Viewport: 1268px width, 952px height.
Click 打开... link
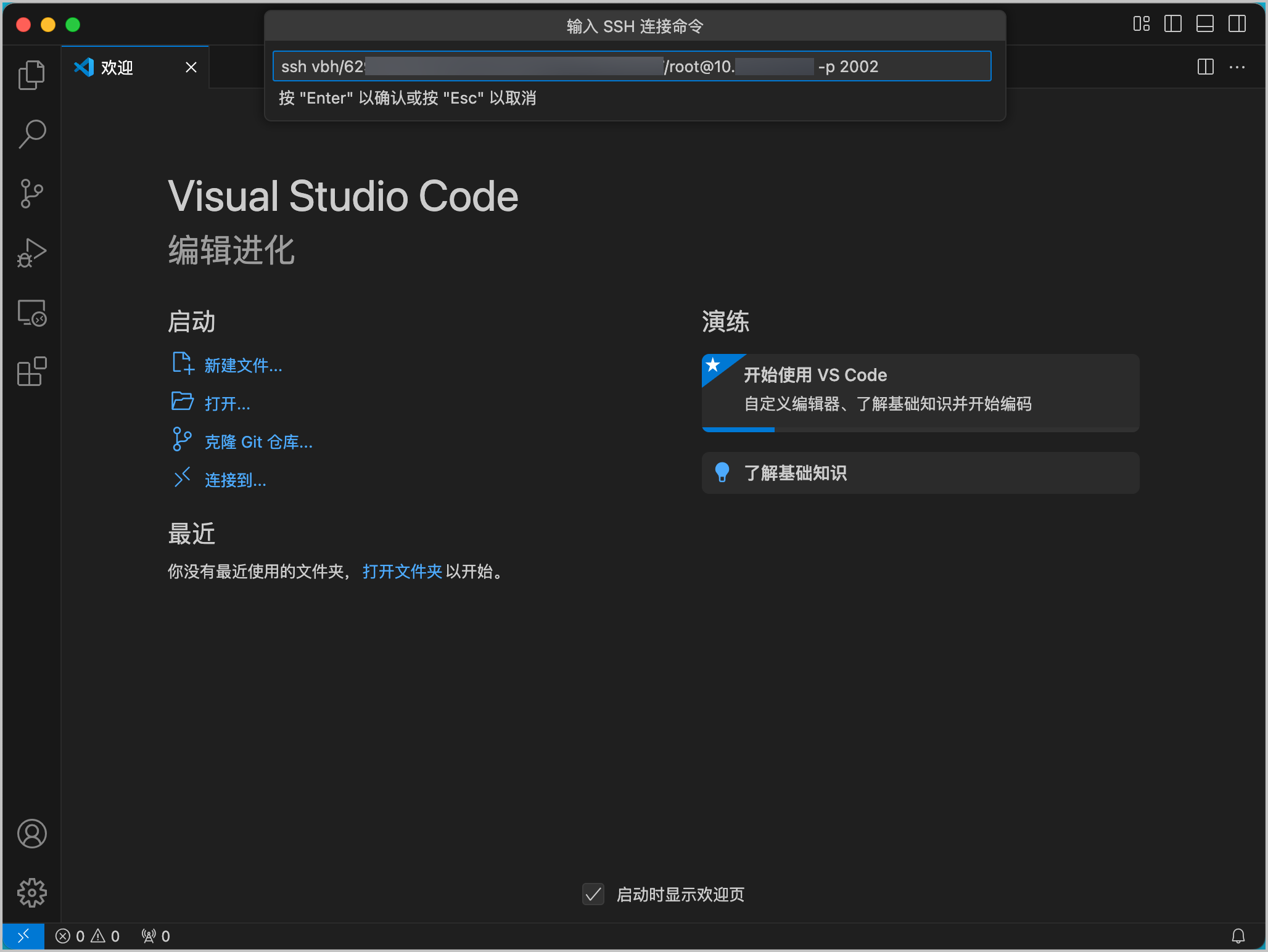pyautogui.click(x=228, y=404)
